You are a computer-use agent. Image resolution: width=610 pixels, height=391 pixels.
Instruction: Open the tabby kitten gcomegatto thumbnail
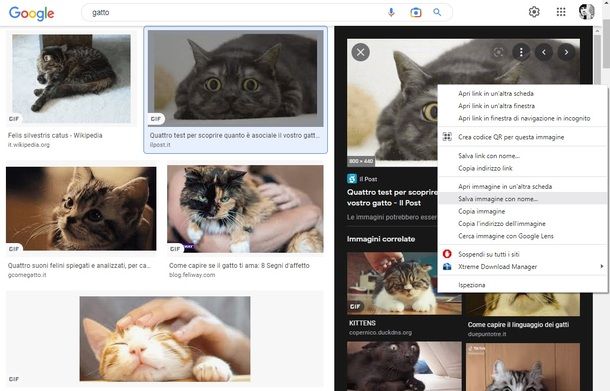(81, 209)
